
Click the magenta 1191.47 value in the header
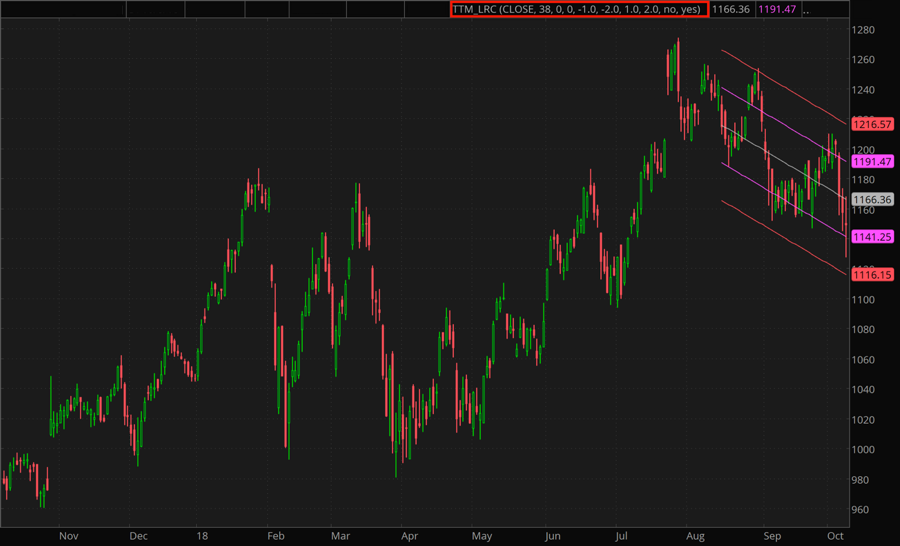777,9
